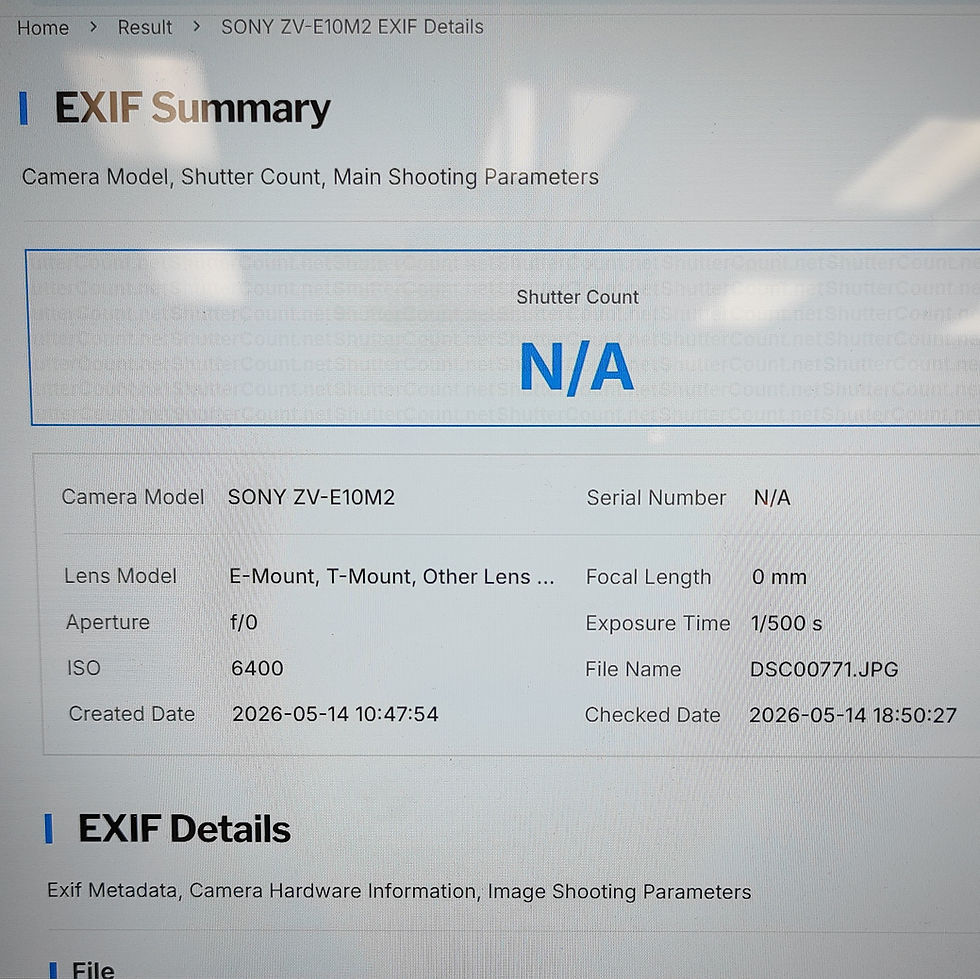This screenshot has width=980, height=979.
Task: Select 'SONY ZV-E10M2 EXIF Details' breadcrumb text
Action: point(352,27)
